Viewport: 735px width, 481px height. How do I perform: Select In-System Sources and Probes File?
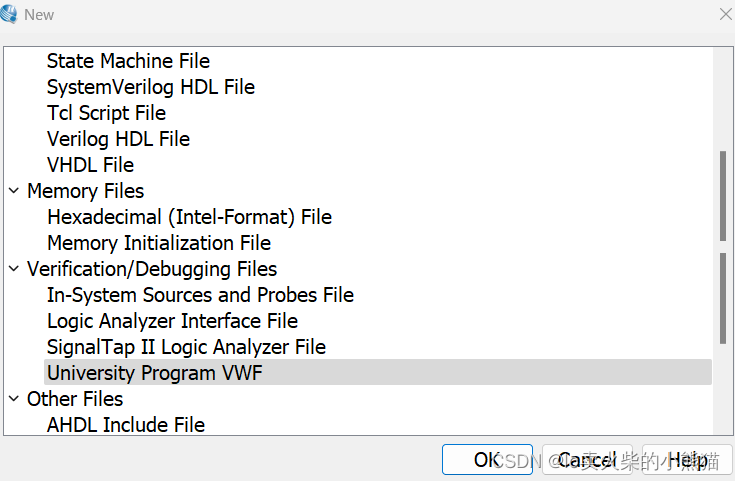click(x=200, y=295)
